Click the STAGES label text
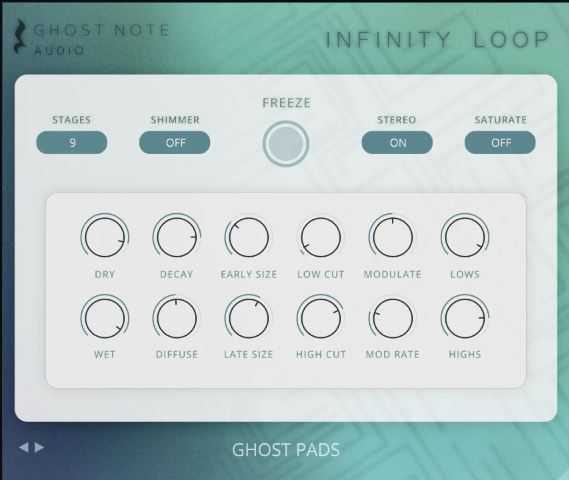The image size is (569, 480). point(71,120)
